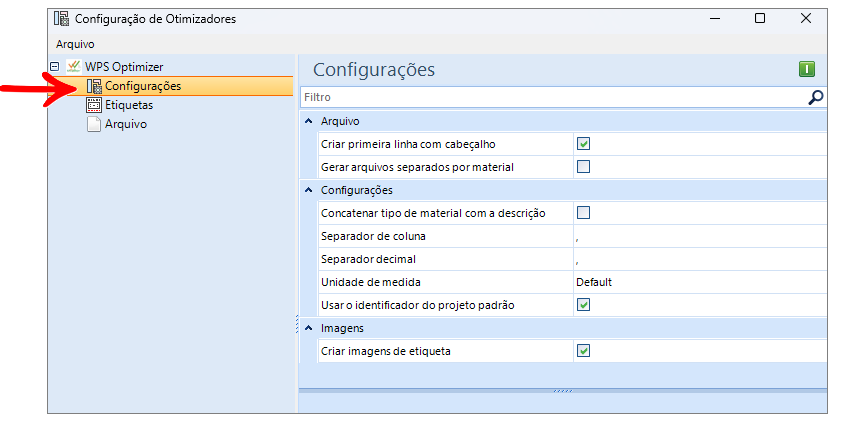Viewport: 841px width, 427px height.
Task: Select the Etiquetas tree item
Action: 129,105
